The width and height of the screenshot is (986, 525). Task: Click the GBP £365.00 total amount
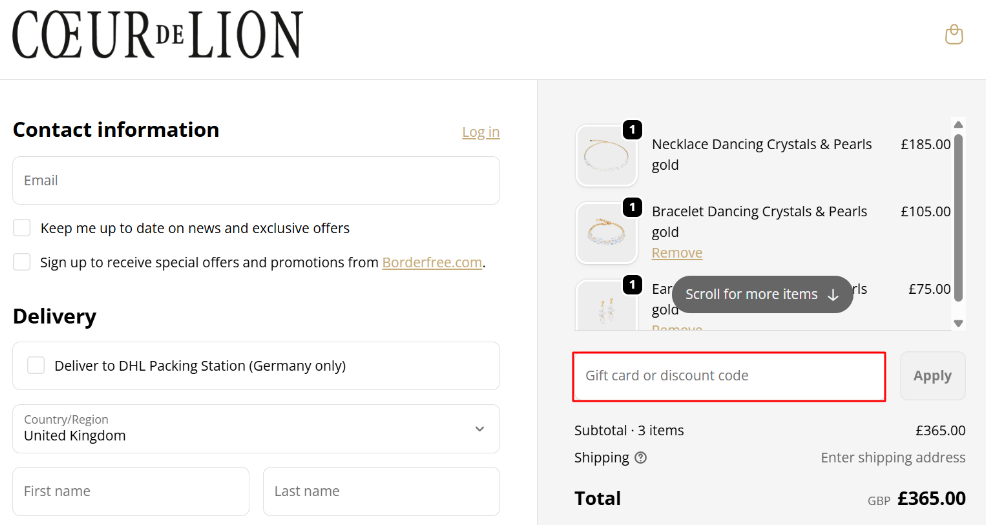pyautogui.click(x=916, y=499)
